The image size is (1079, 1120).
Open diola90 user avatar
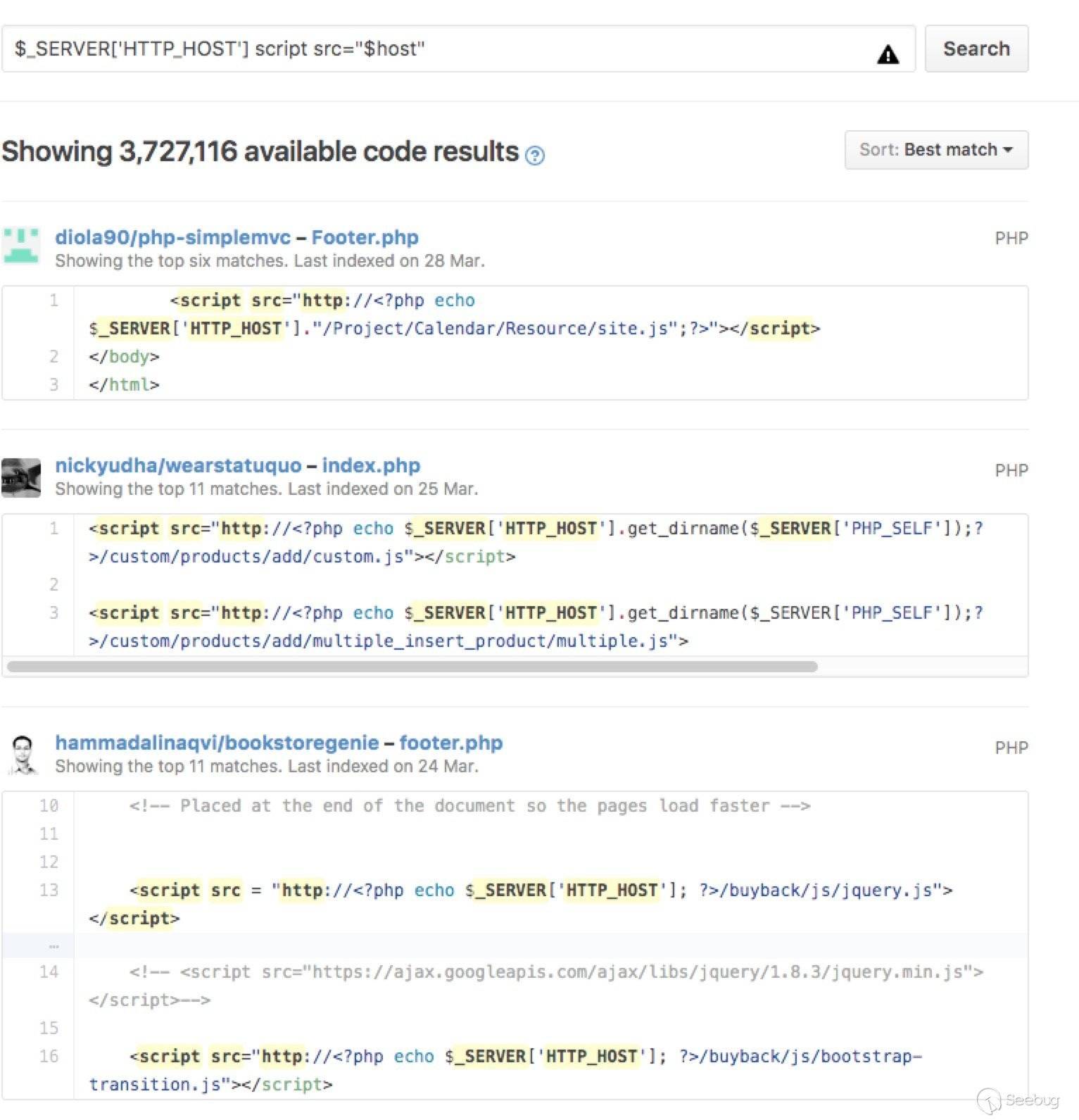[x=21, y=246]
